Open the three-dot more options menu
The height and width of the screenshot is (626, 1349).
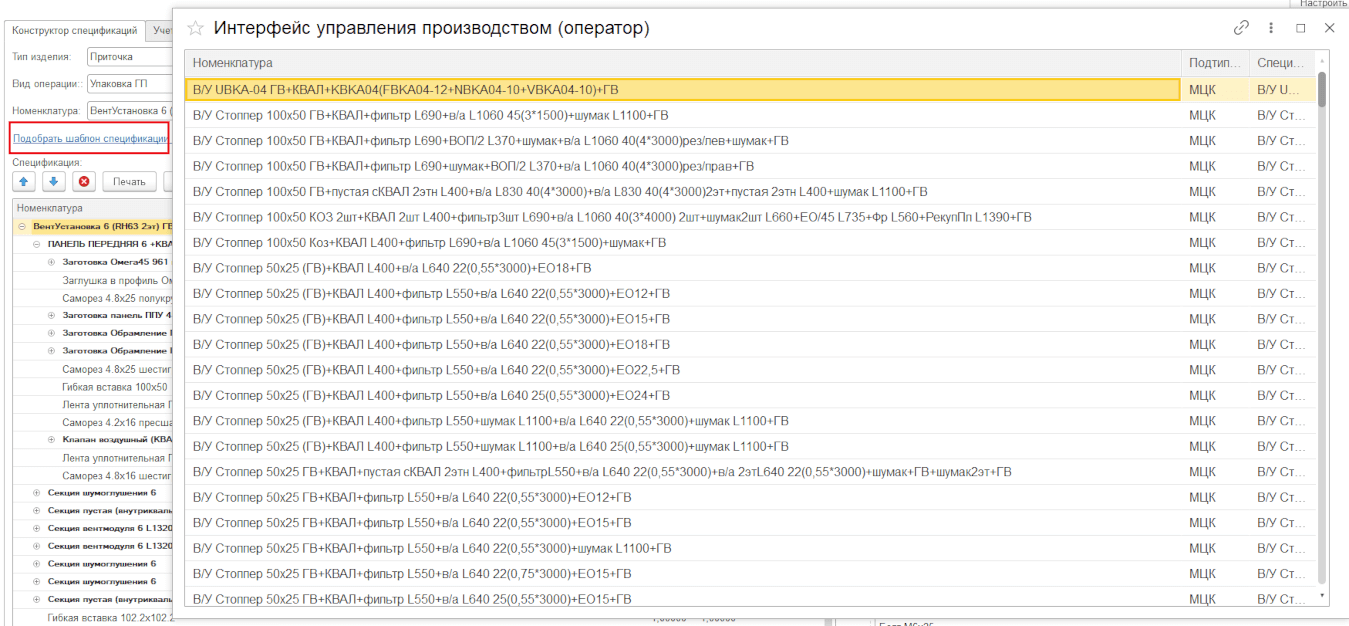click(1271, 28)
